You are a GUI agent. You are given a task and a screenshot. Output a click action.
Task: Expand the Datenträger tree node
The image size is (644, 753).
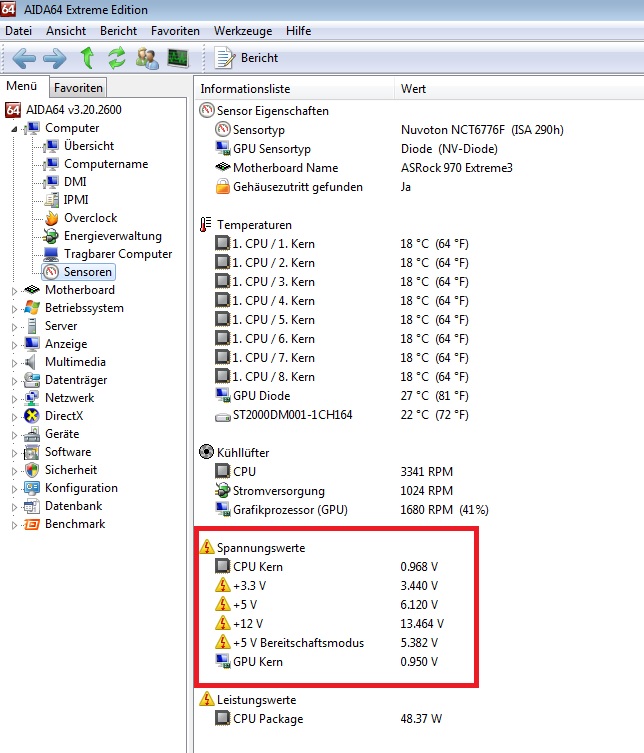pyautogui.click(x=14, y=381)
